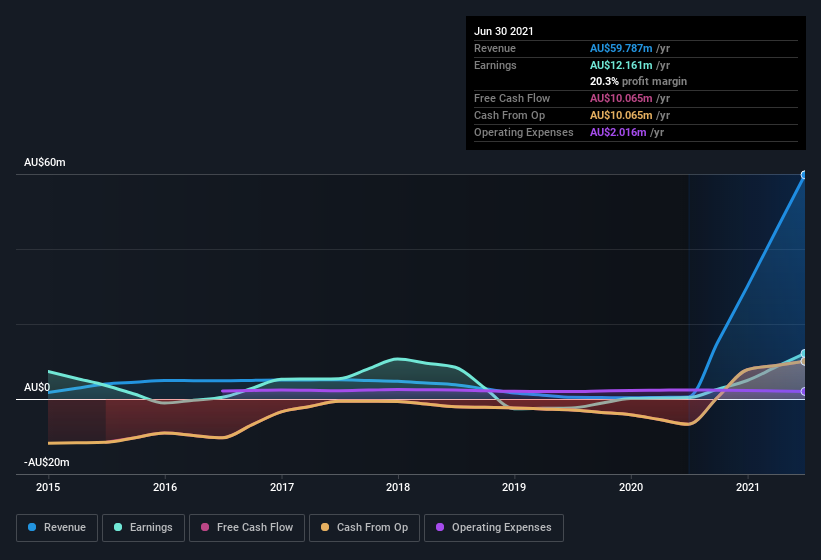Click the 2016 x-axis label

pyautogui.click(x=165, y=487)
